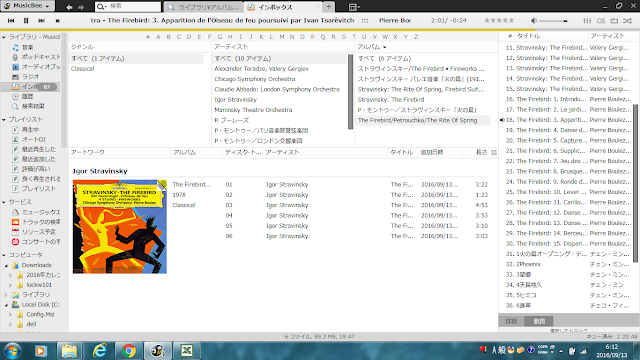Open the リリース予定 service
This screenshot has width=640, height=360.
(33, 232)
